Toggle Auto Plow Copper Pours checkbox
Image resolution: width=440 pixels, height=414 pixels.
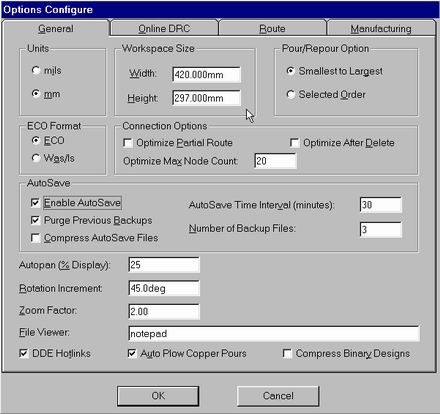[132, 353]
